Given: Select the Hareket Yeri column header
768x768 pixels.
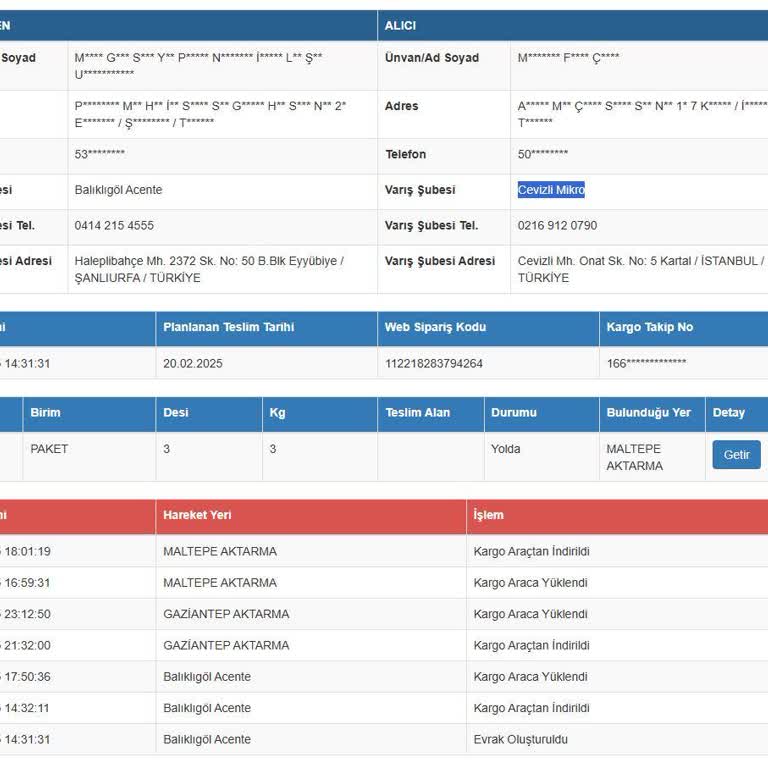Looking at the screenshot, I should coord(197,515).
